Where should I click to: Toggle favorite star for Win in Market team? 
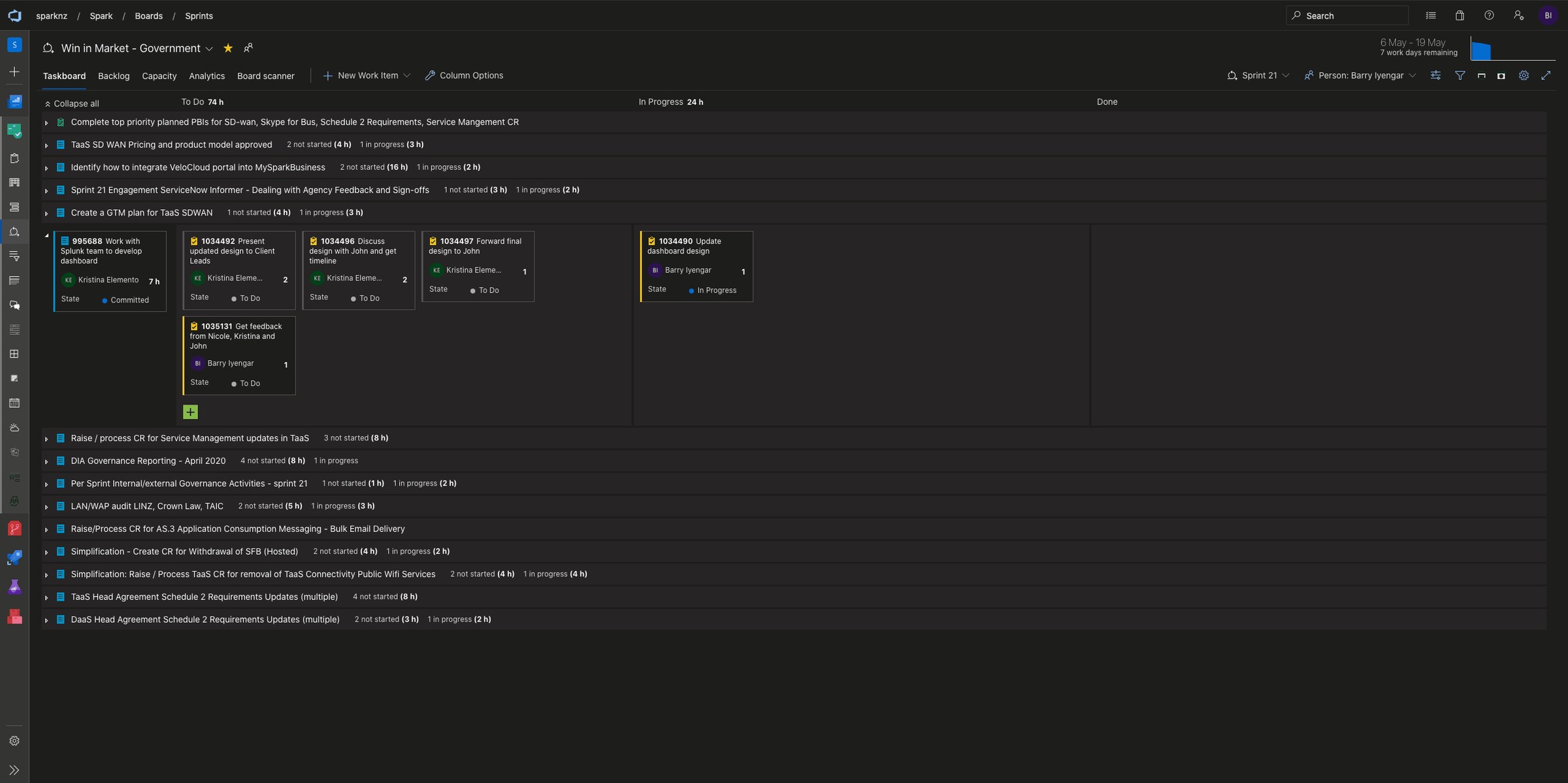(x=228, y=48)
